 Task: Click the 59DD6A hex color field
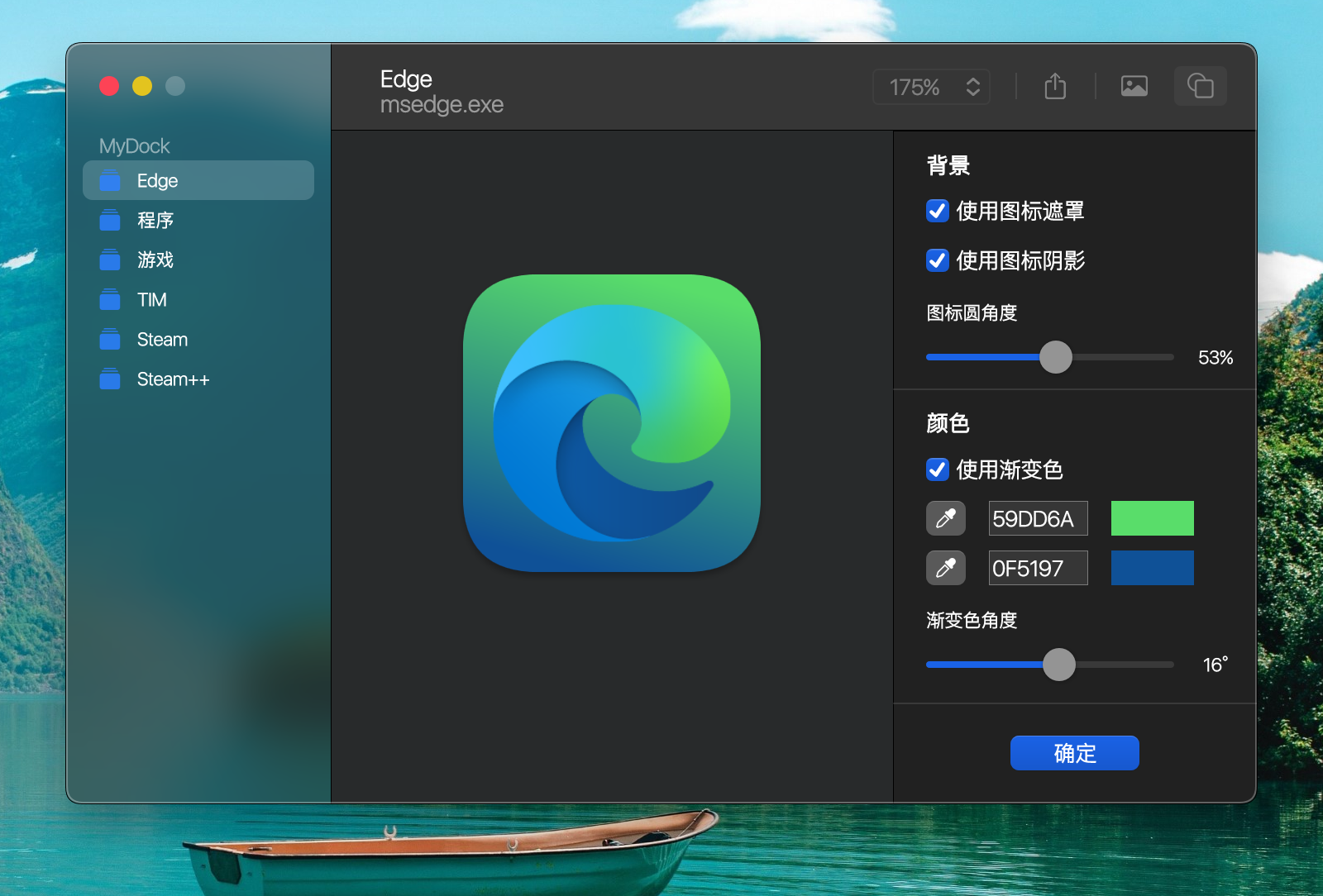1038,518
